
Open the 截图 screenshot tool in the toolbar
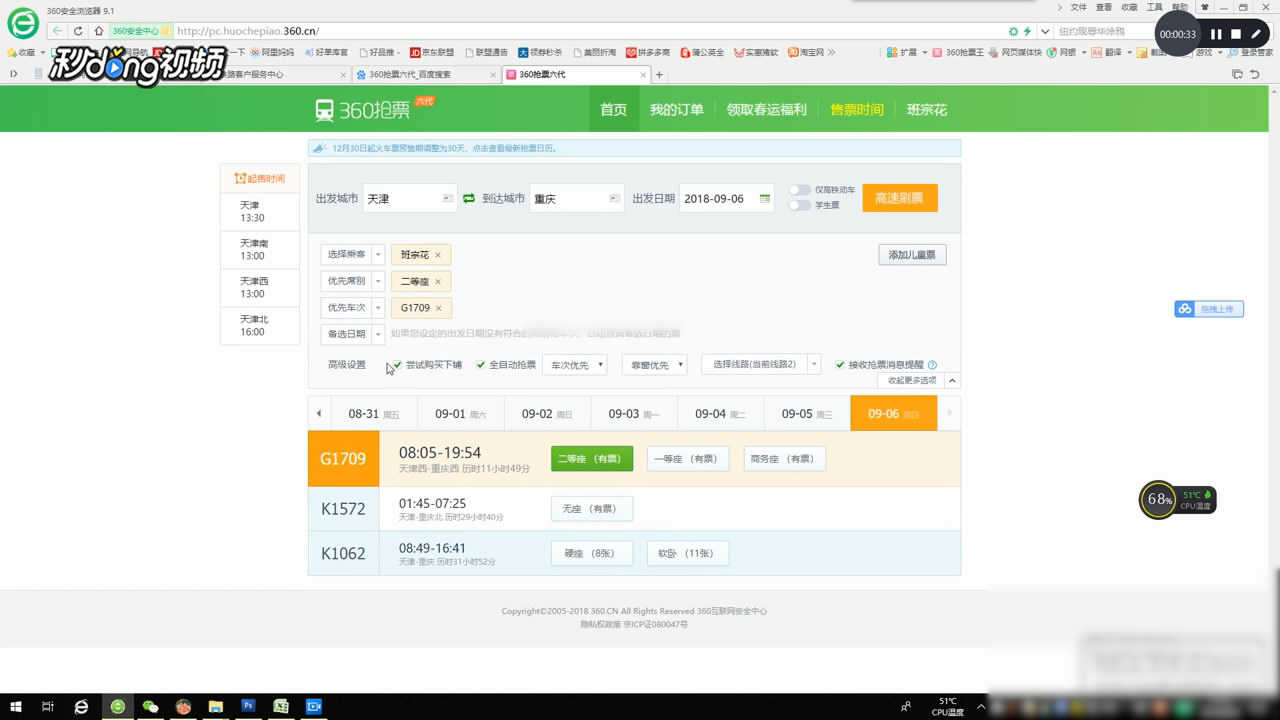1142,52
